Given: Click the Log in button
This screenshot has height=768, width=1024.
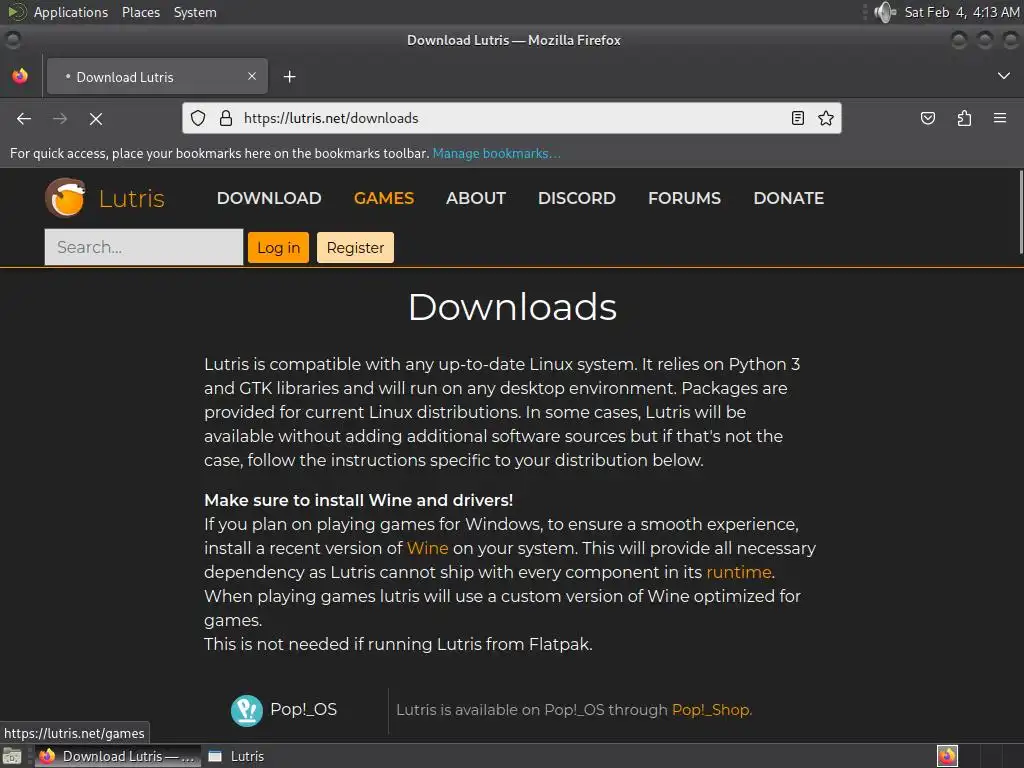Looking at the screenshot, I should click(278, 248).
